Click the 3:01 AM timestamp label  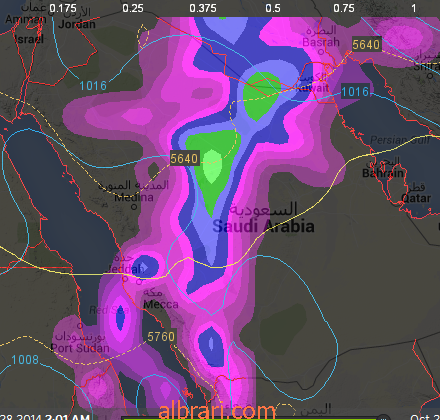(x=67, y=417)
